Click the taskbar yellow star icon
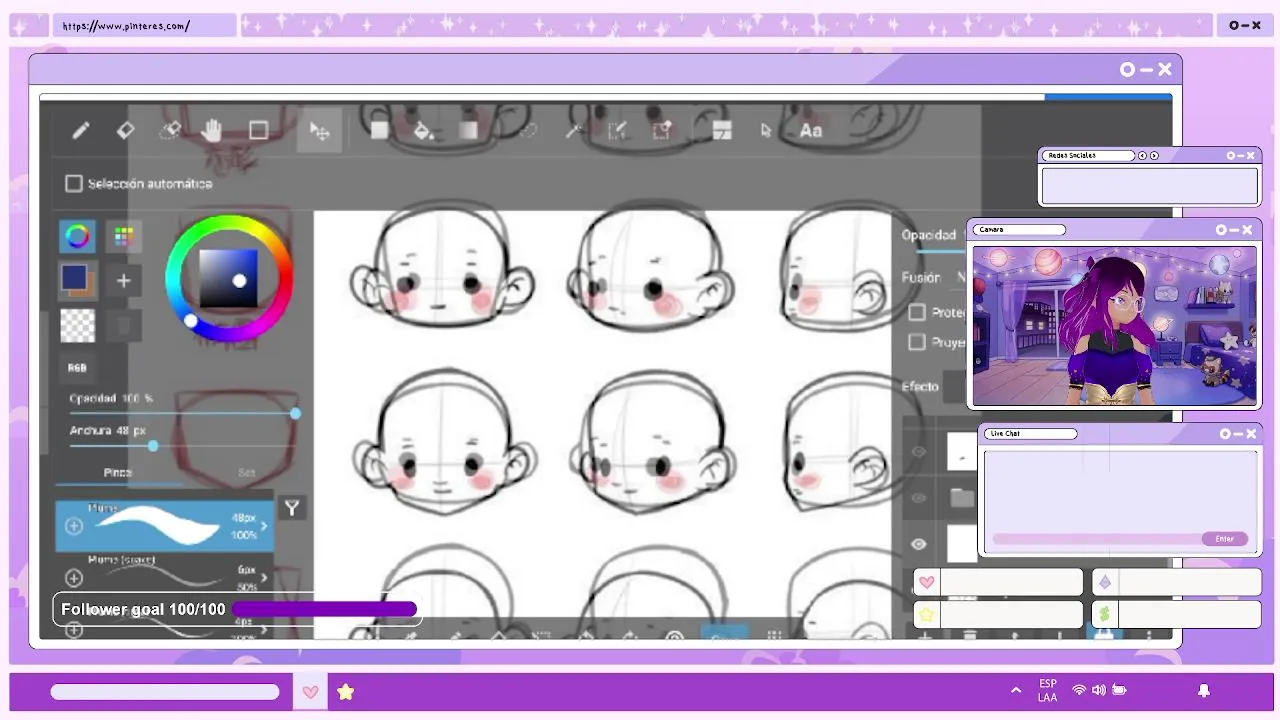This screenshot has height=720, width=1280. tap(345, 692)
